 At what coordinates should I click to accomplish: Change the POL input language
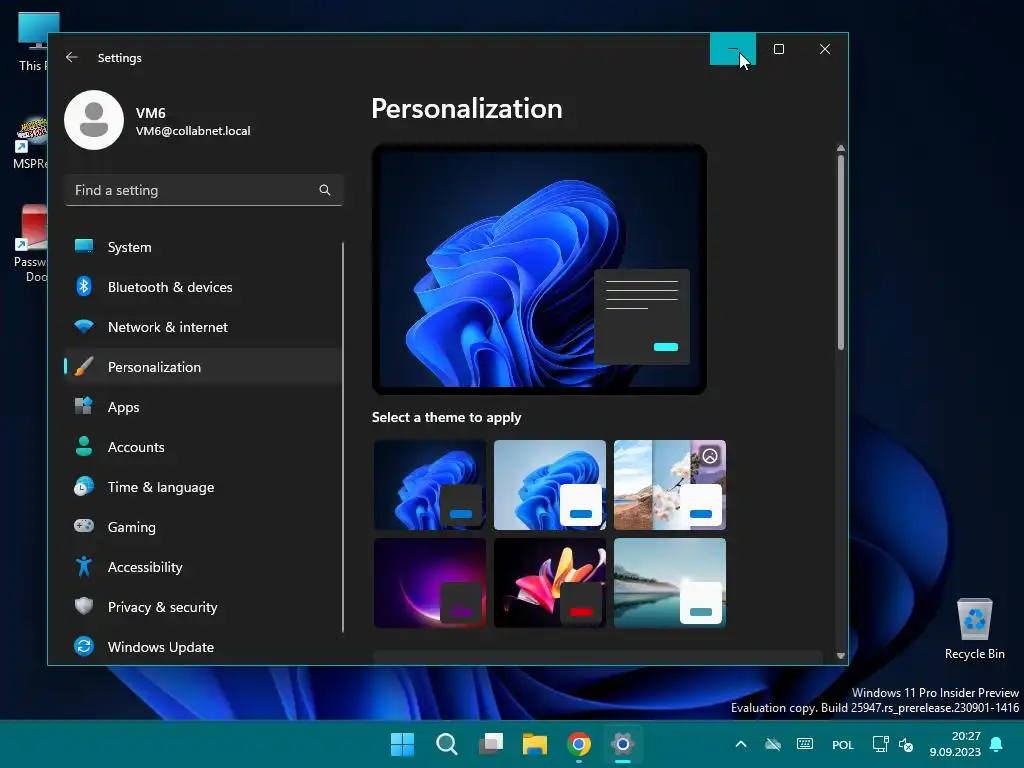tap(842, 744)
